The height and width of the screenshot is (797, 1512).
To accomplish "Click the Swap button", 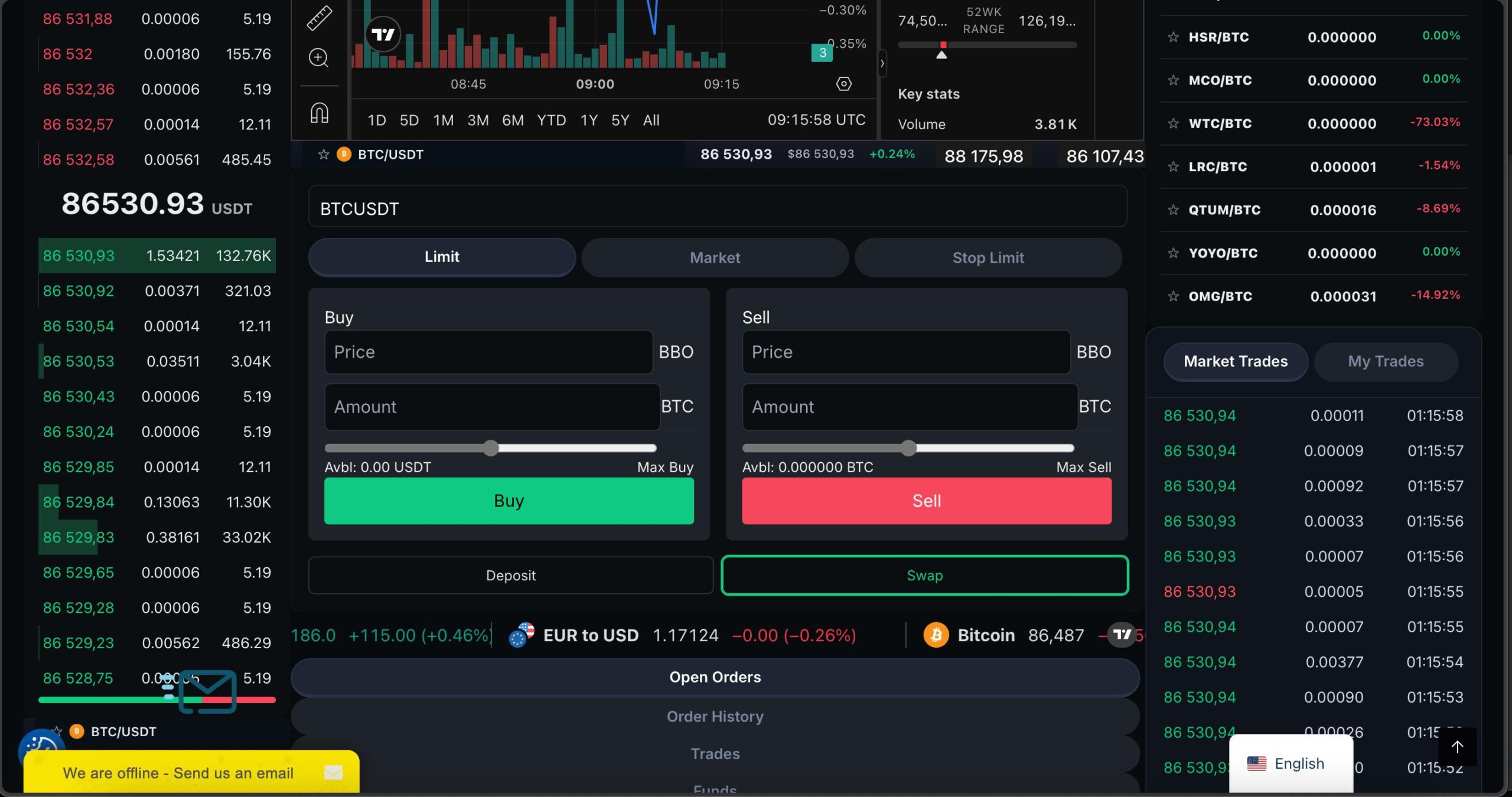I will (924, 575).
